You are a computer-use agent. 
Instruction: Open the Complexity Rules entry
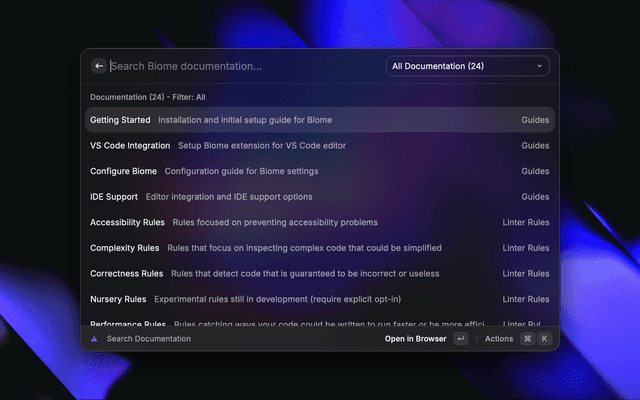[319, 248]
